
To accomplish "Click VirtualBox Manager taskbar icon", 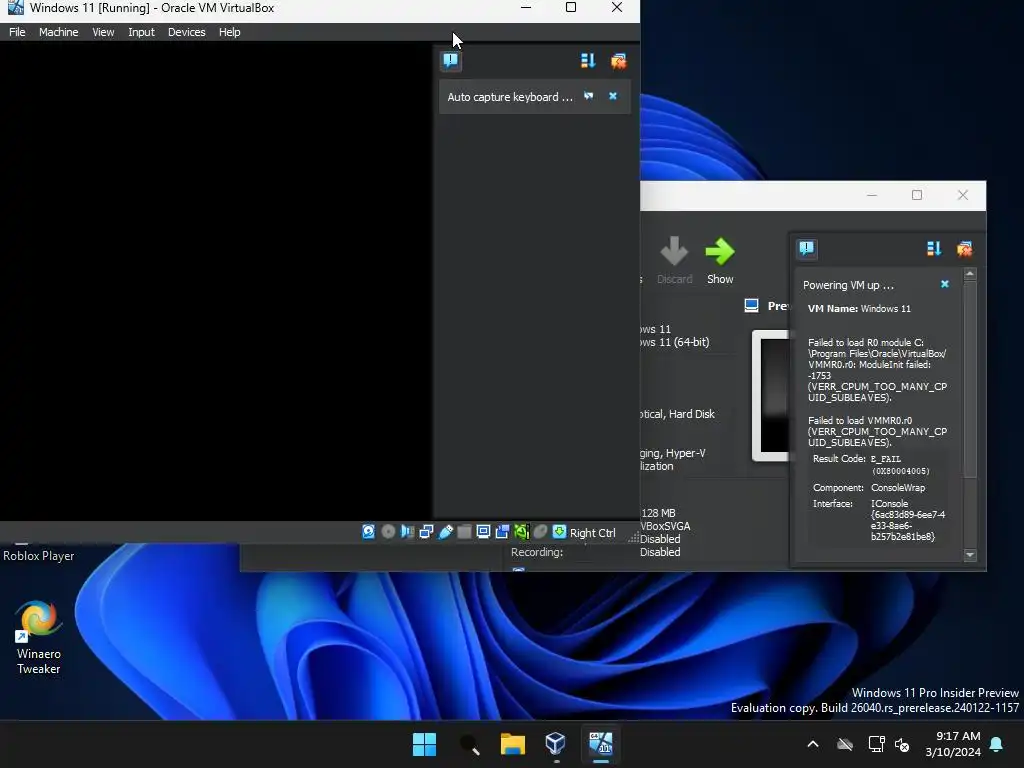I will (556, 744).
